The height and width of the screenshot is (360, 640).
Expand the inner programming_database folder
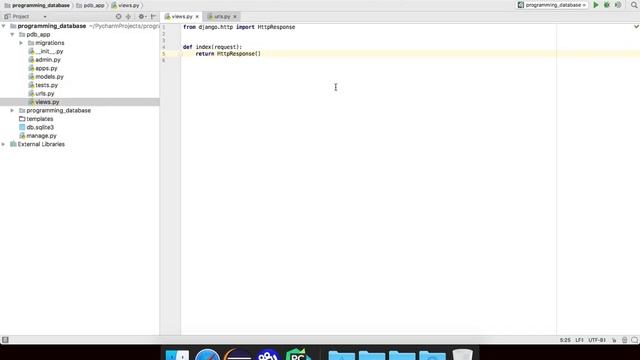coord(12,111)
